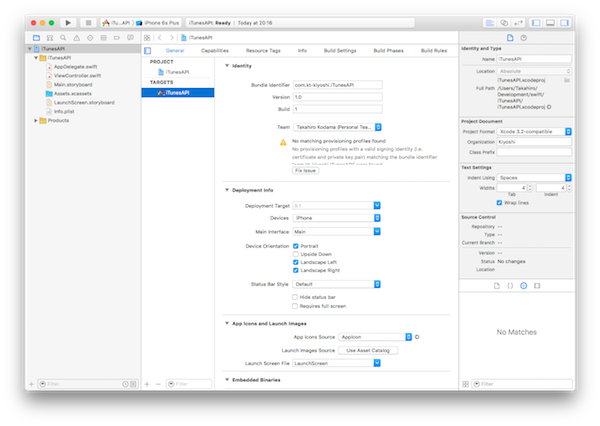Open the Media library
Screen dimensions: 600x426
pyautogui.click(x=537, y=286)
